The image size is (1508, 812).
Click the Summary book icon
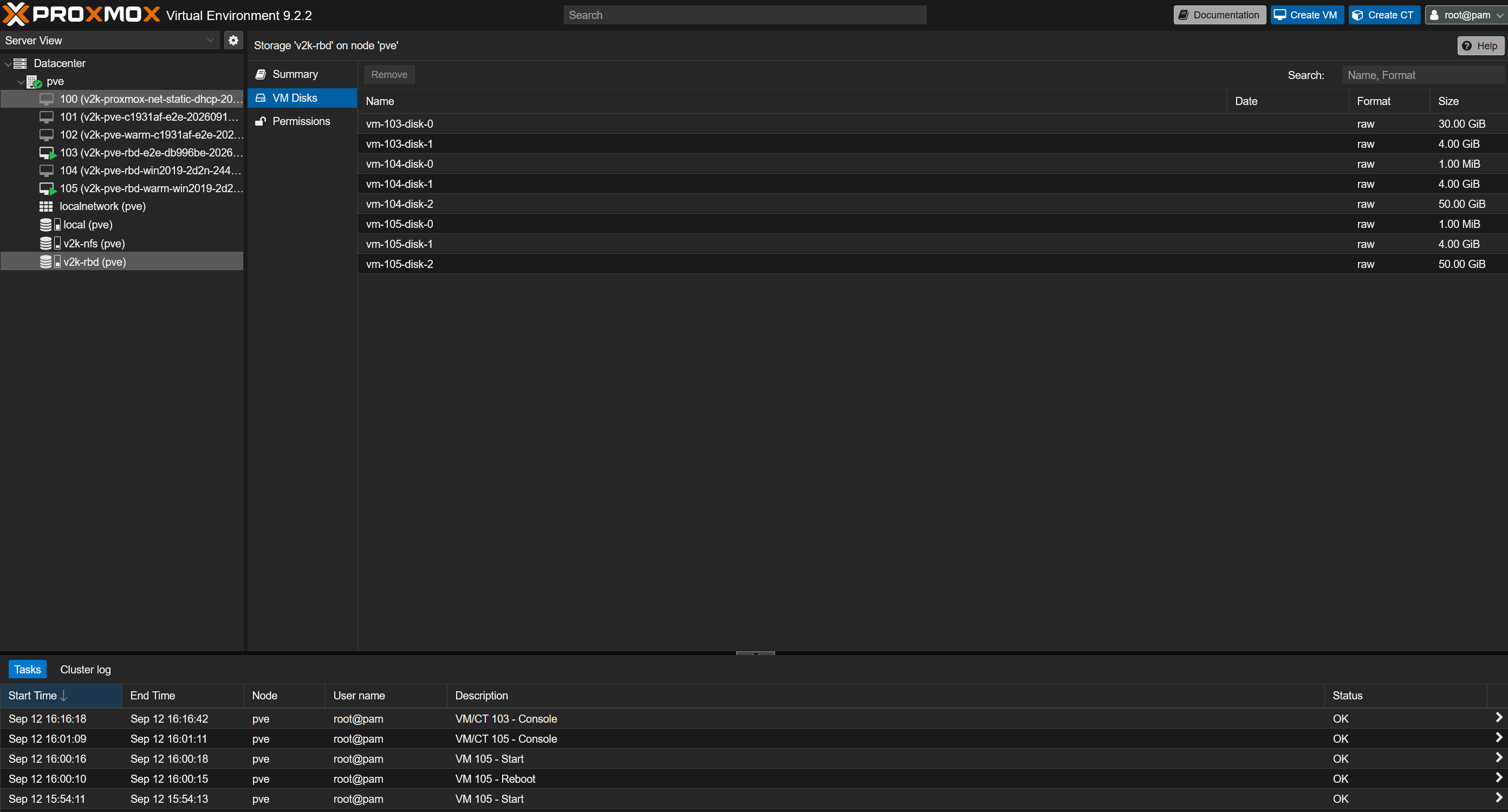click(x=261, y=74)
